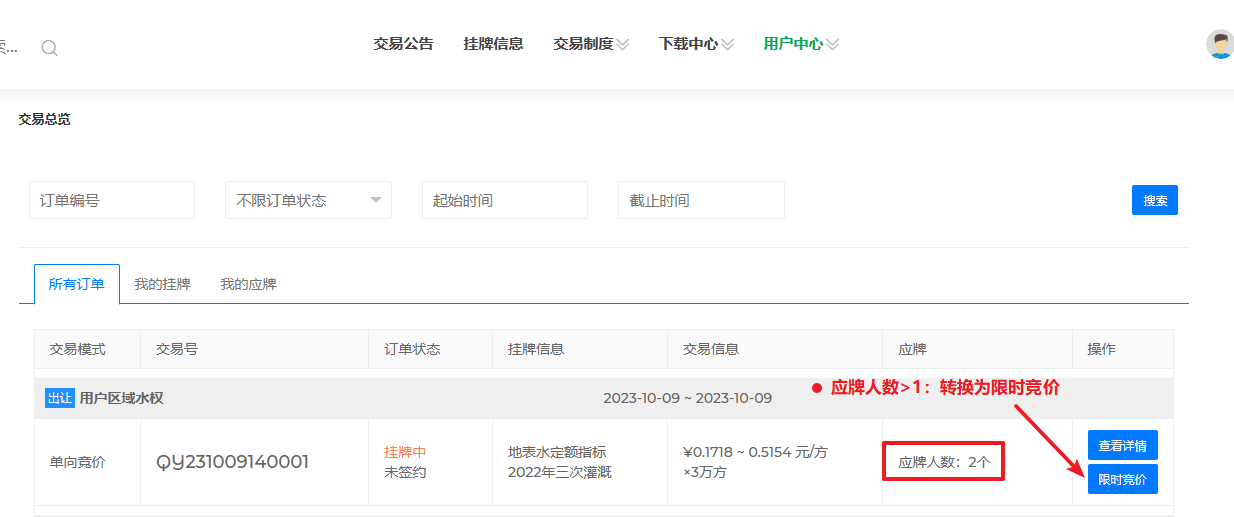Open the 用户中心 dropdown menu

(801, 44)
